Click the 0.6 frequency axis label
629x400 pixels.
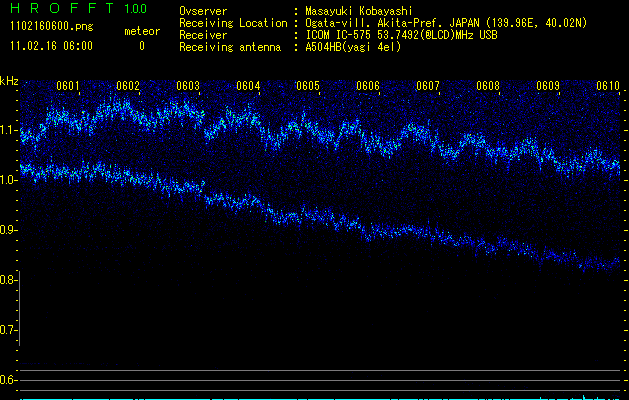[9, 380]
